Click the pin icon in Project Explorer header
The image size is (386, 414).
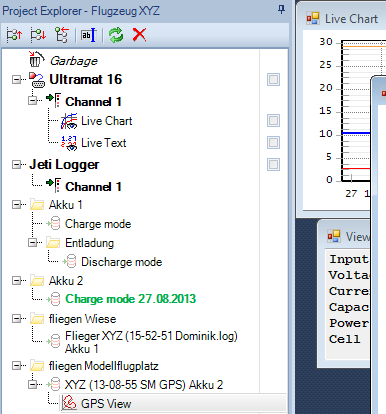click(x=281, y=10)
